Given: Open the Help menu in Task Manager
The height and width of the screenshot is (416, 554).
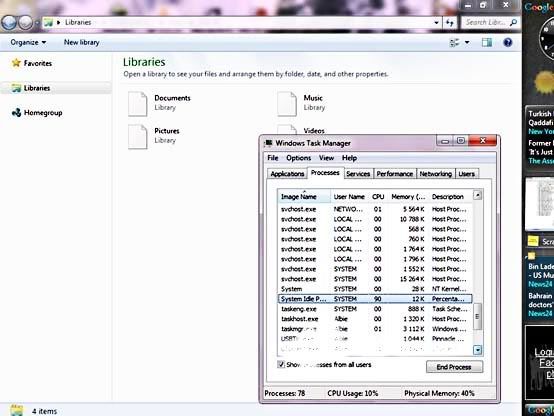Looking at the screenshot, I should coord(349,158).
